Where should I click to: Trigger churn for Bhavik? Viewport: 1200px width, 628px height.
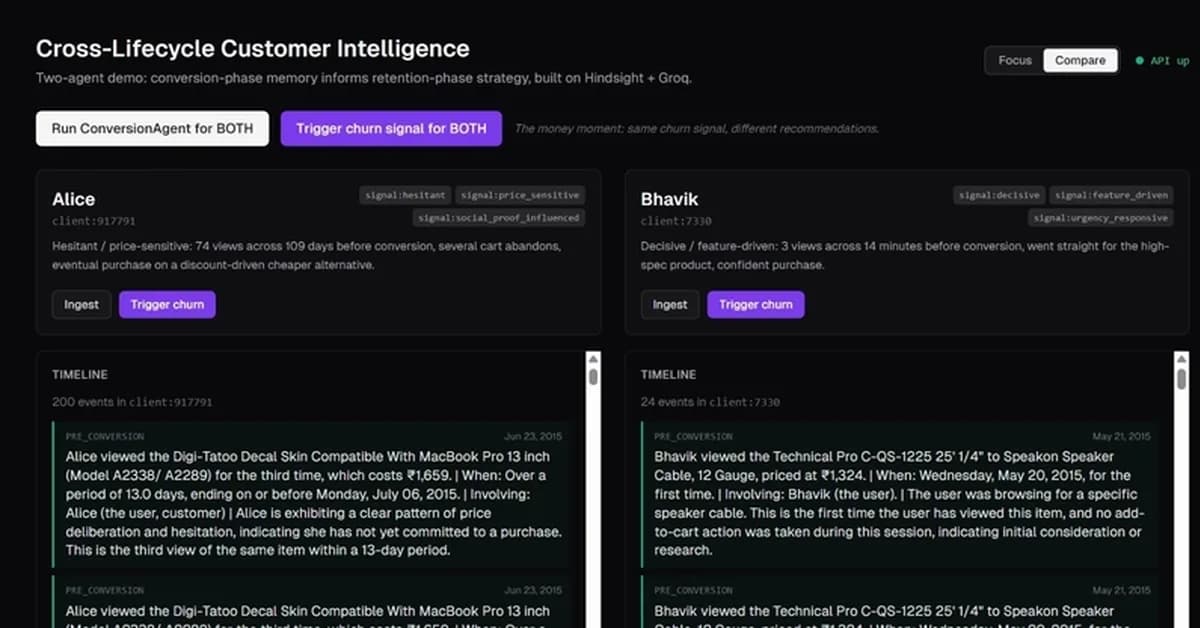coord(756,304)
